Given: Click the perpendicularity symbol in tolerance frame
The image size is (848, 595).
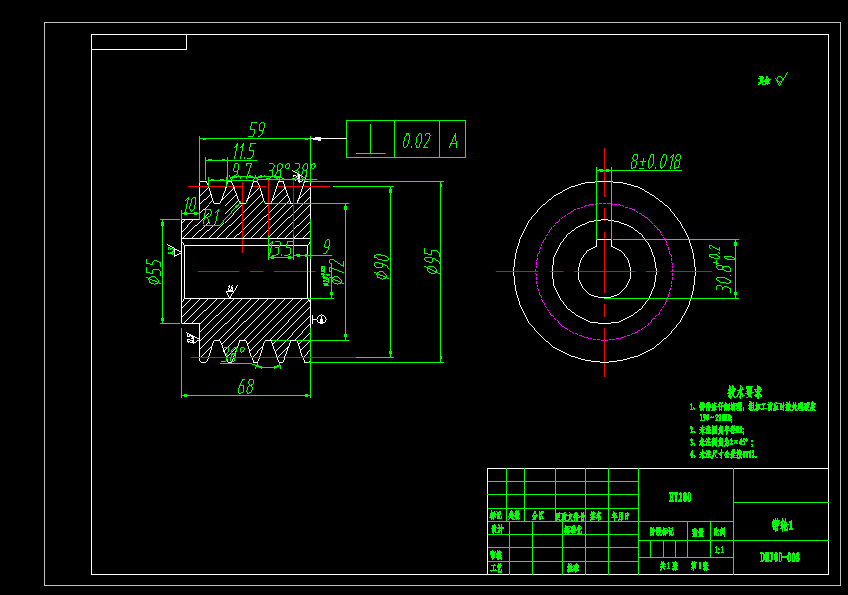Looking at the screenshot, I should coord(370,140).
